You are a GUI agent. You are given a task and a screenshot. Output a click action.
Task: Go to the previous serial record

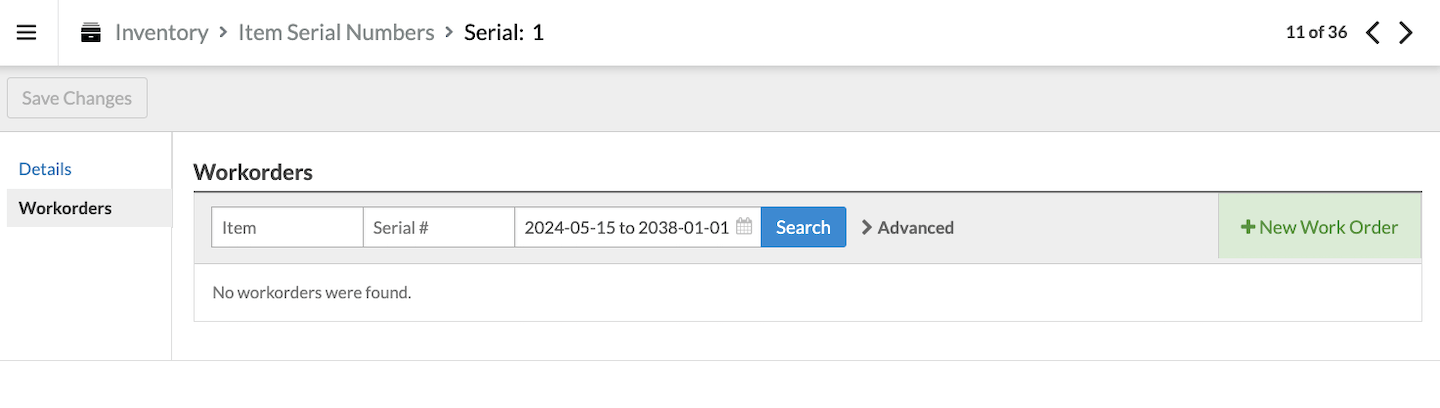click(x=1373, y=33)
